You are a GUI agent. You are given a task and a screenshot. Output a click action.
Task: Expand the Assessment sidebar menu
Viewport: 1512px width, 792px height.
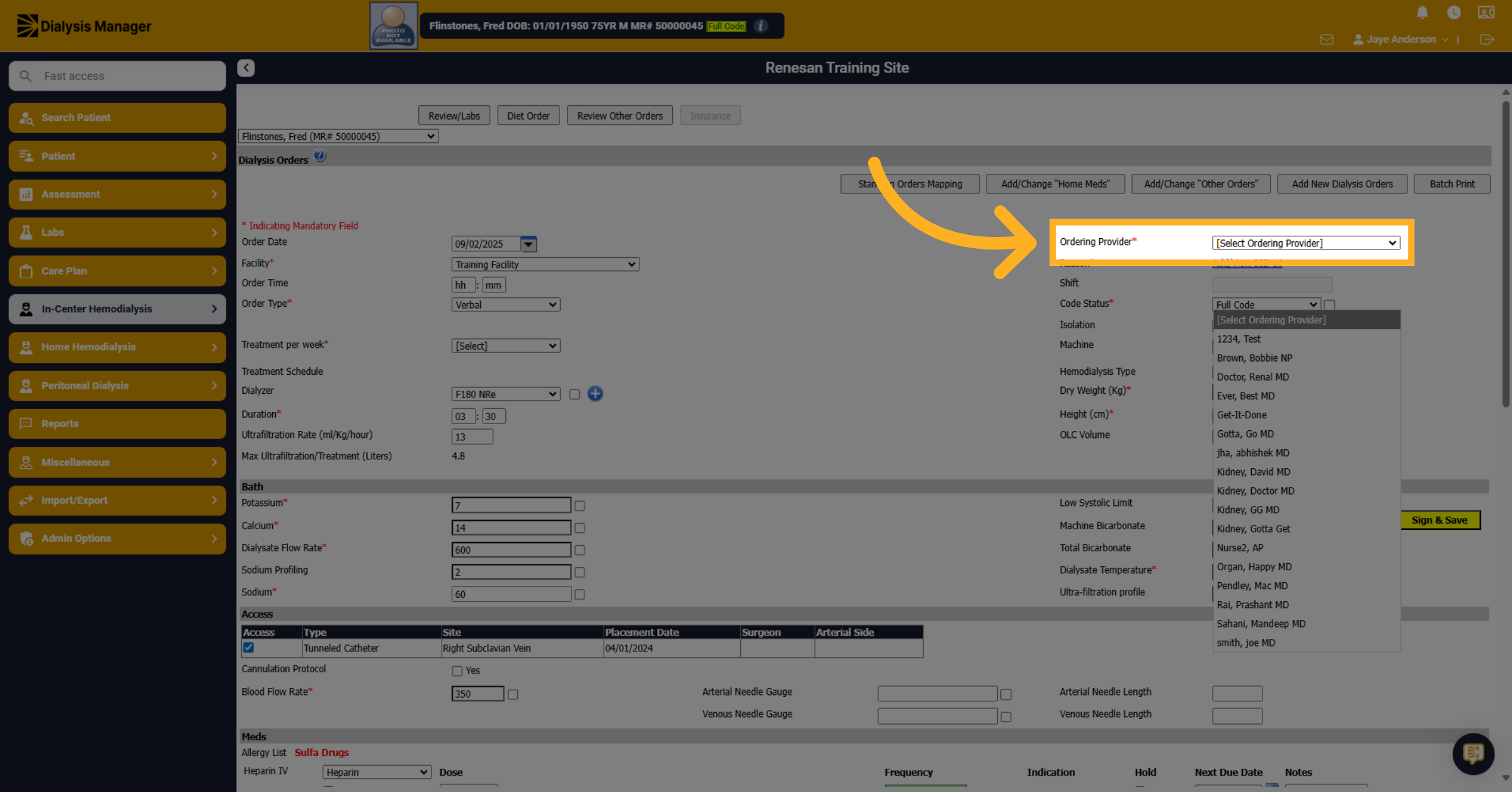[117, 194]
